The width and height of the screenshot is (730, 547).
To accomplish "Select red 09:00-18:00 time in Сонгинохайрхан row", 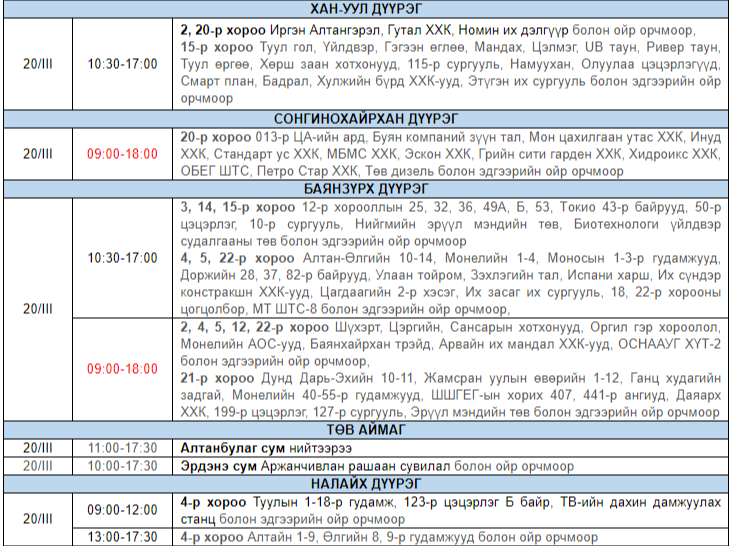I will (x=122, y=154).
